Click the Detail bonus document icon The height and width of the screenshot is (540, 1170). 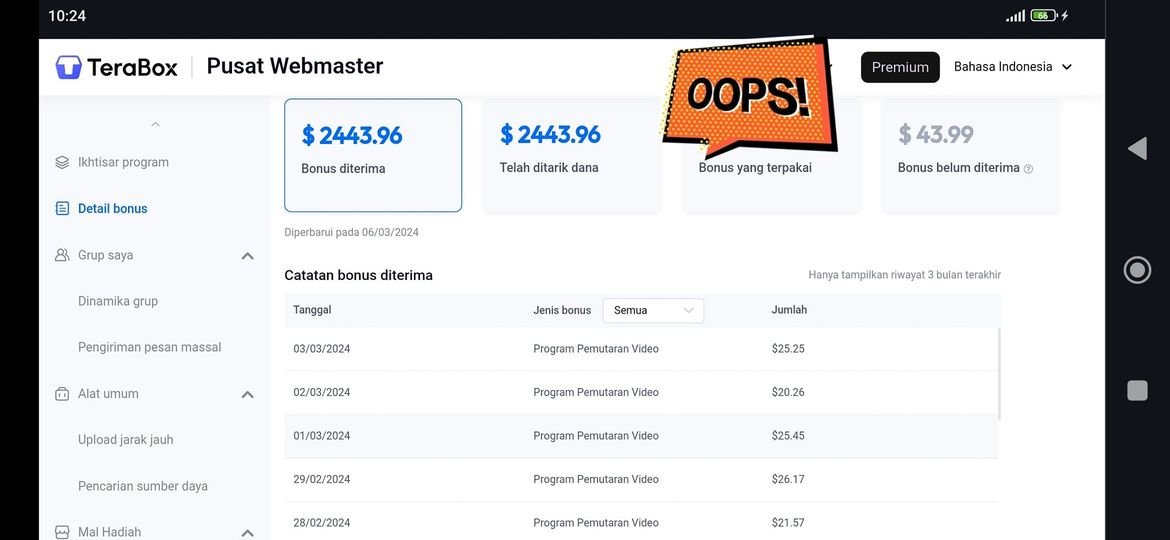[x=63, y=209]
